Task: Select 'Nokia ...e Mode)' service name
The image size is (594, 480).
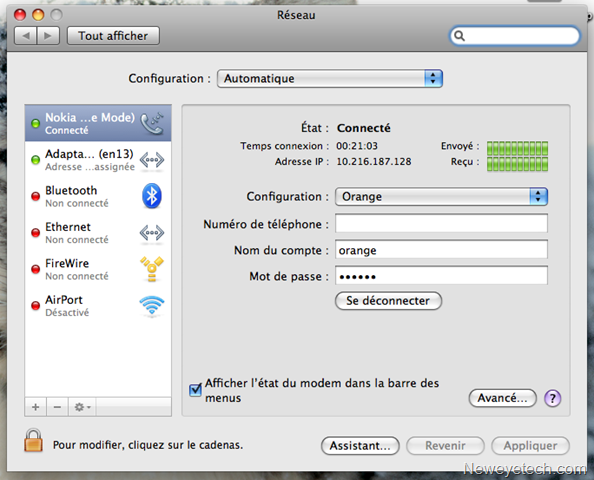Action: pyautogui.click(x=90, y=117)
